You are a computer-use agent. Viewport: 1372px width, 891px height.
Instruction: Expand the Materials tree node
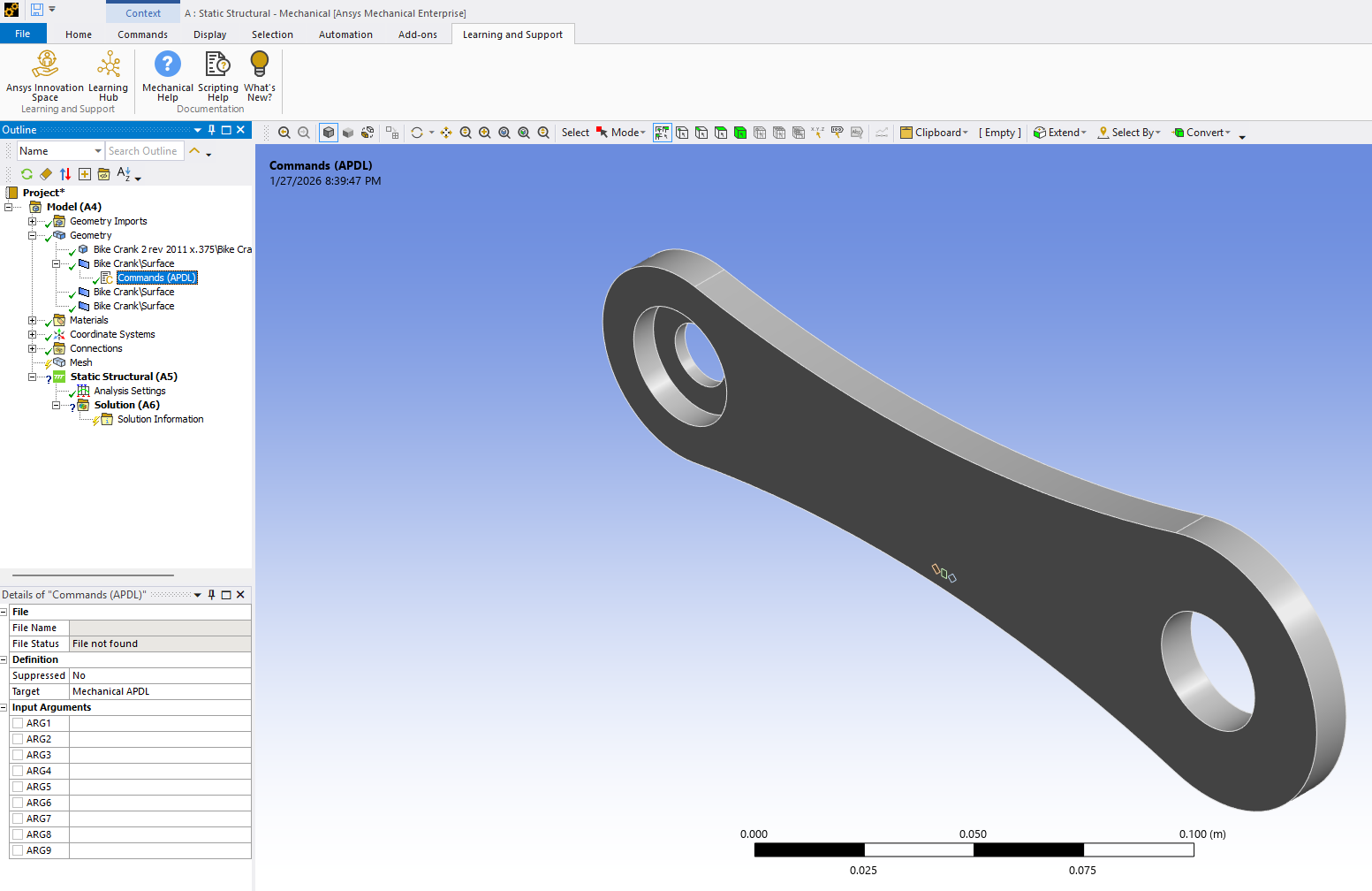[x=33, y=320]
